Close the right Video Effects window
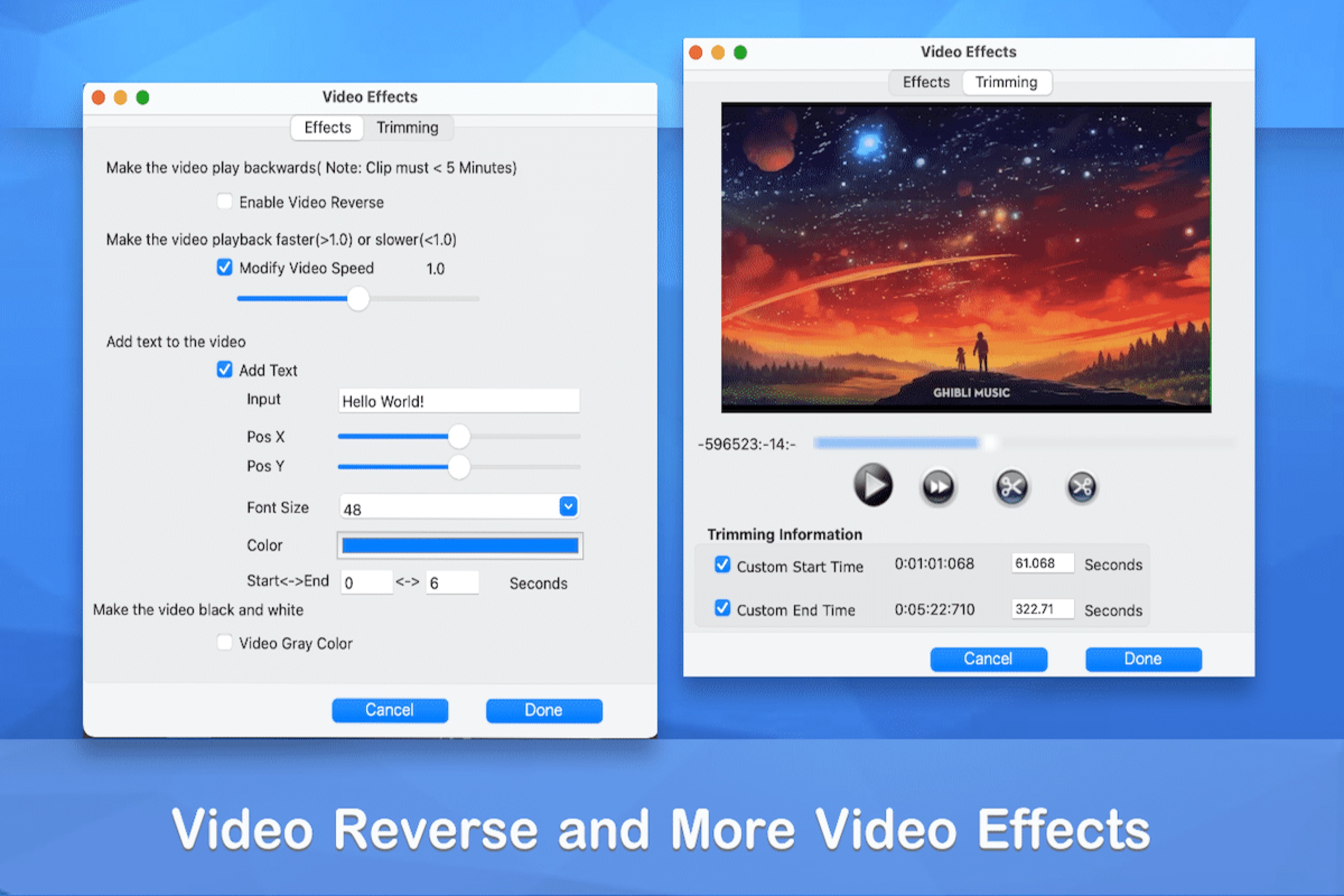 click(696, 53)
